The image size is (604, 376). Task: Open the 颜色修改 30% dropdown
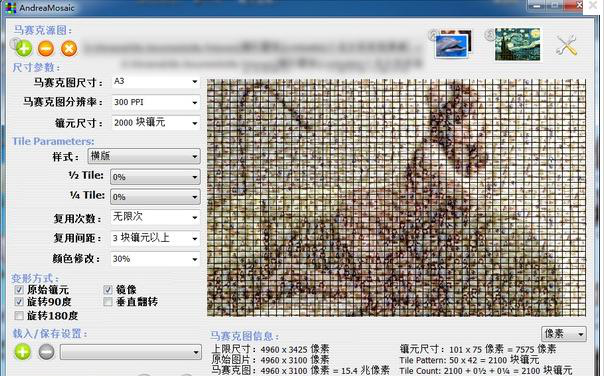(x=156, y=259)
